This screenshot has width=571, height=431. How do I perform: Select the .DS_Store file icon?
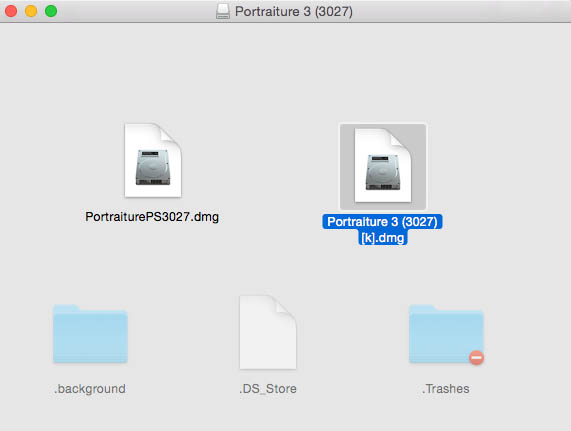pos(268,332)
